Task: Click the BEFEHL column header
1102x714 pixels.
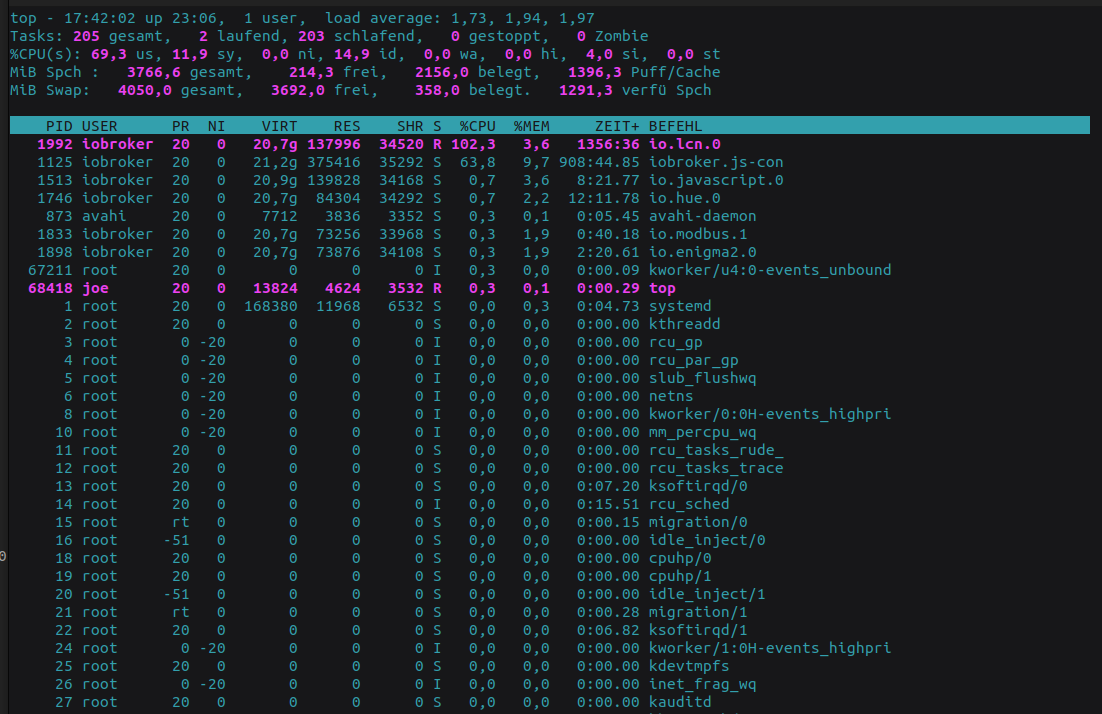Action: [676, 126]
